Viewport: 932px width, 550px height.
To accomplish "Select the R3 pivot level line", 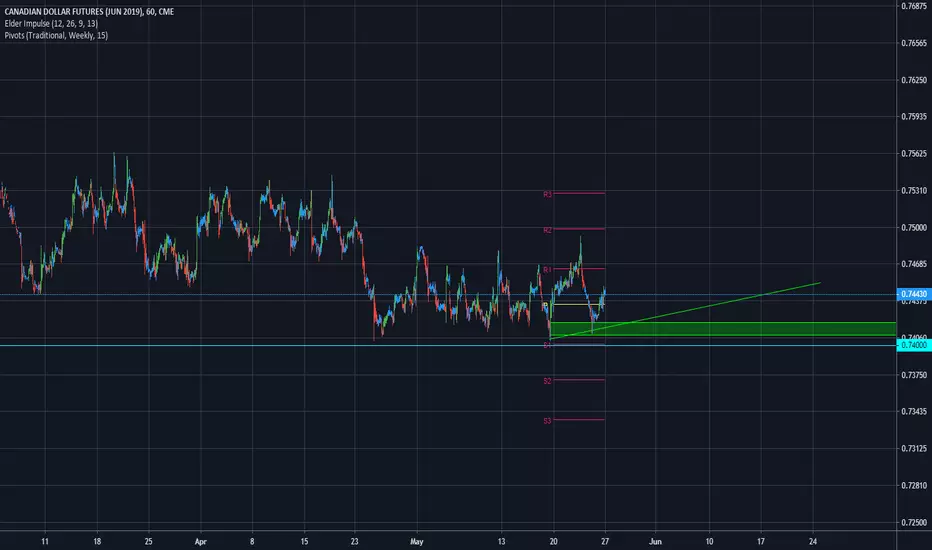I will tap(579, 193).
